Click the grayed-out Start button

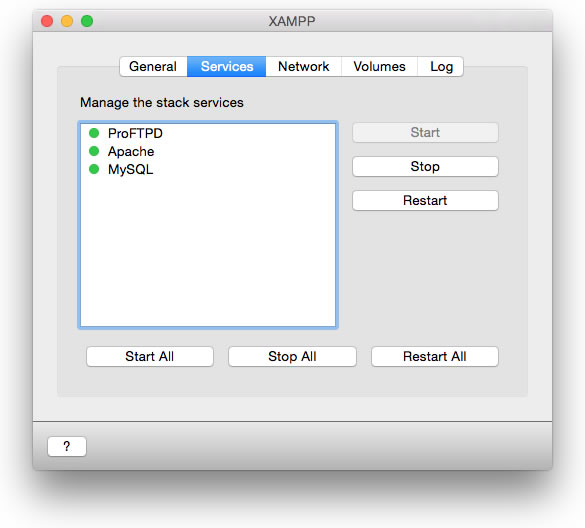pos(425,132)
